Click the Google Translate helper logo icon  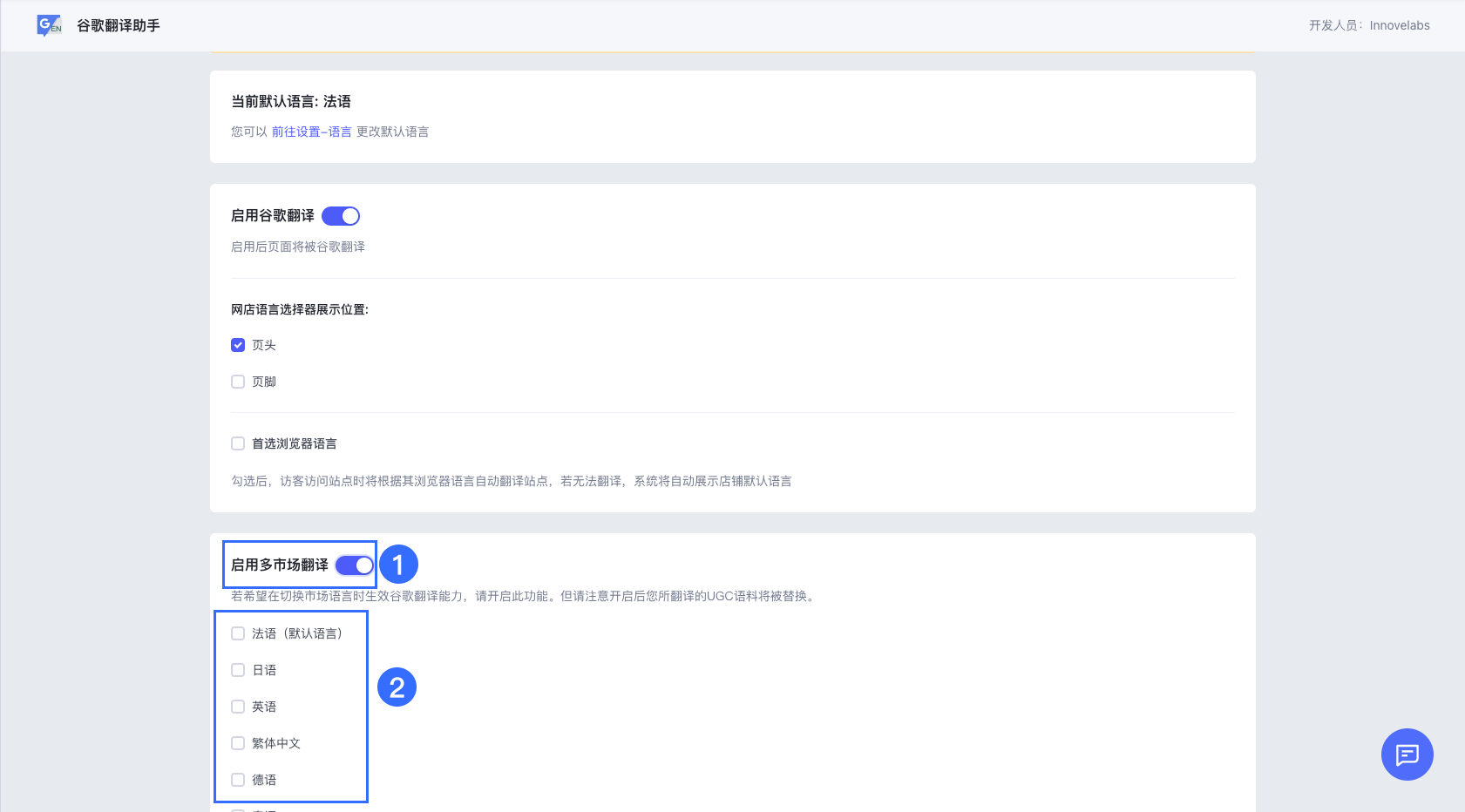[49, 25]
